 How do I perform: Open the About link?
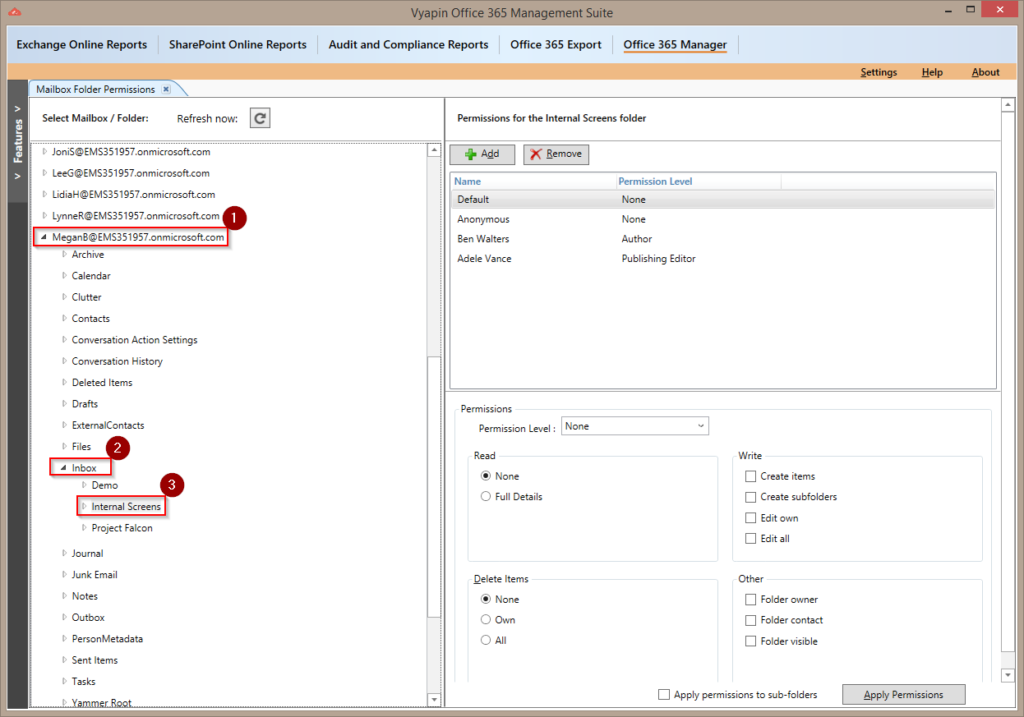tap(985, 72)
